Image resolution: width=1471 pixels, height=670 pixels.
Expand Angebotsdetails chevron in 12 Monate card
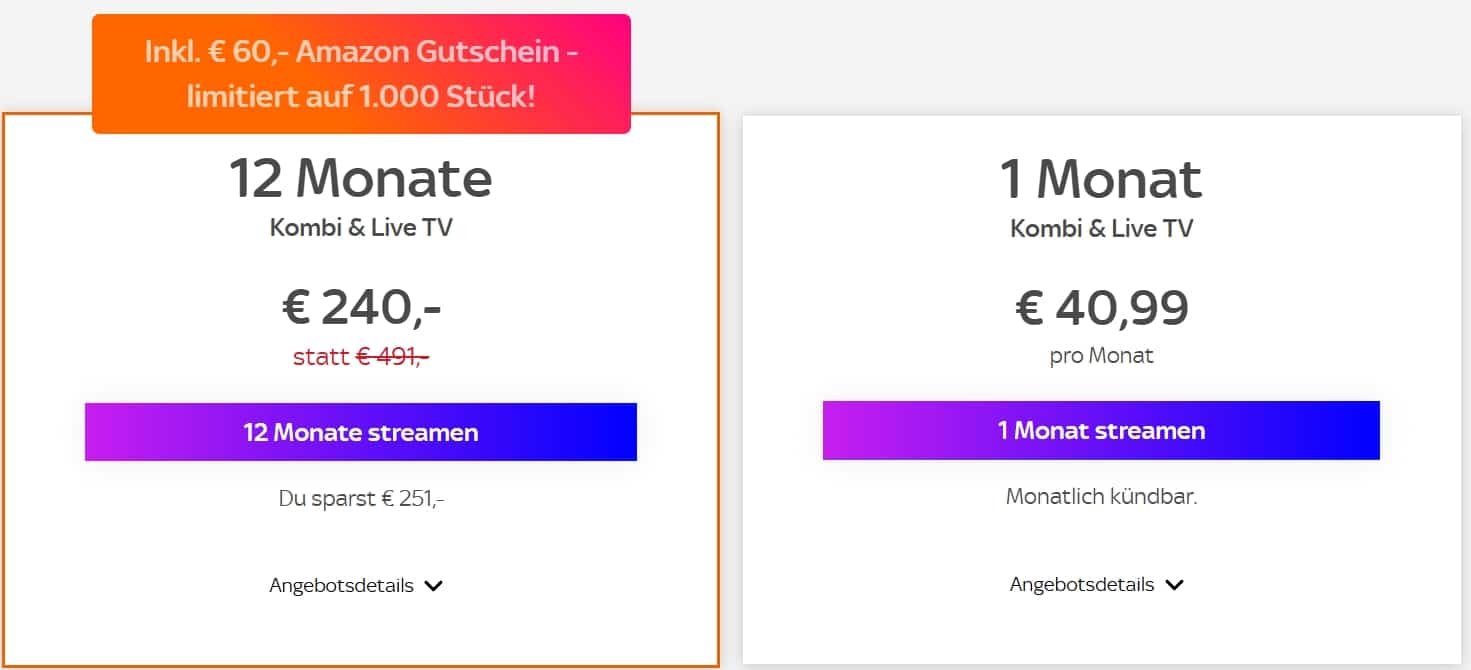click(x=433, y=586)
